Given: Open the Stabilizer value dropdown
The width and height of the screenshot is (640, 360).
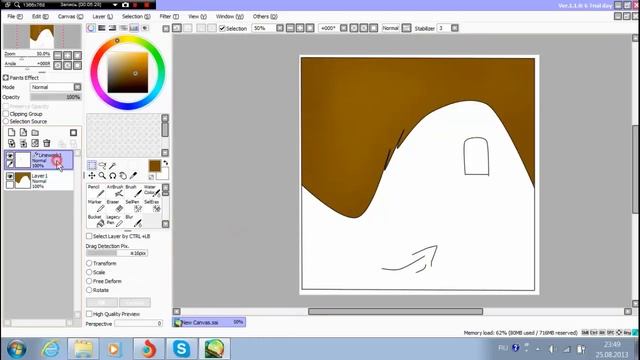Looking at the screenshot, I should click(455, 28).
